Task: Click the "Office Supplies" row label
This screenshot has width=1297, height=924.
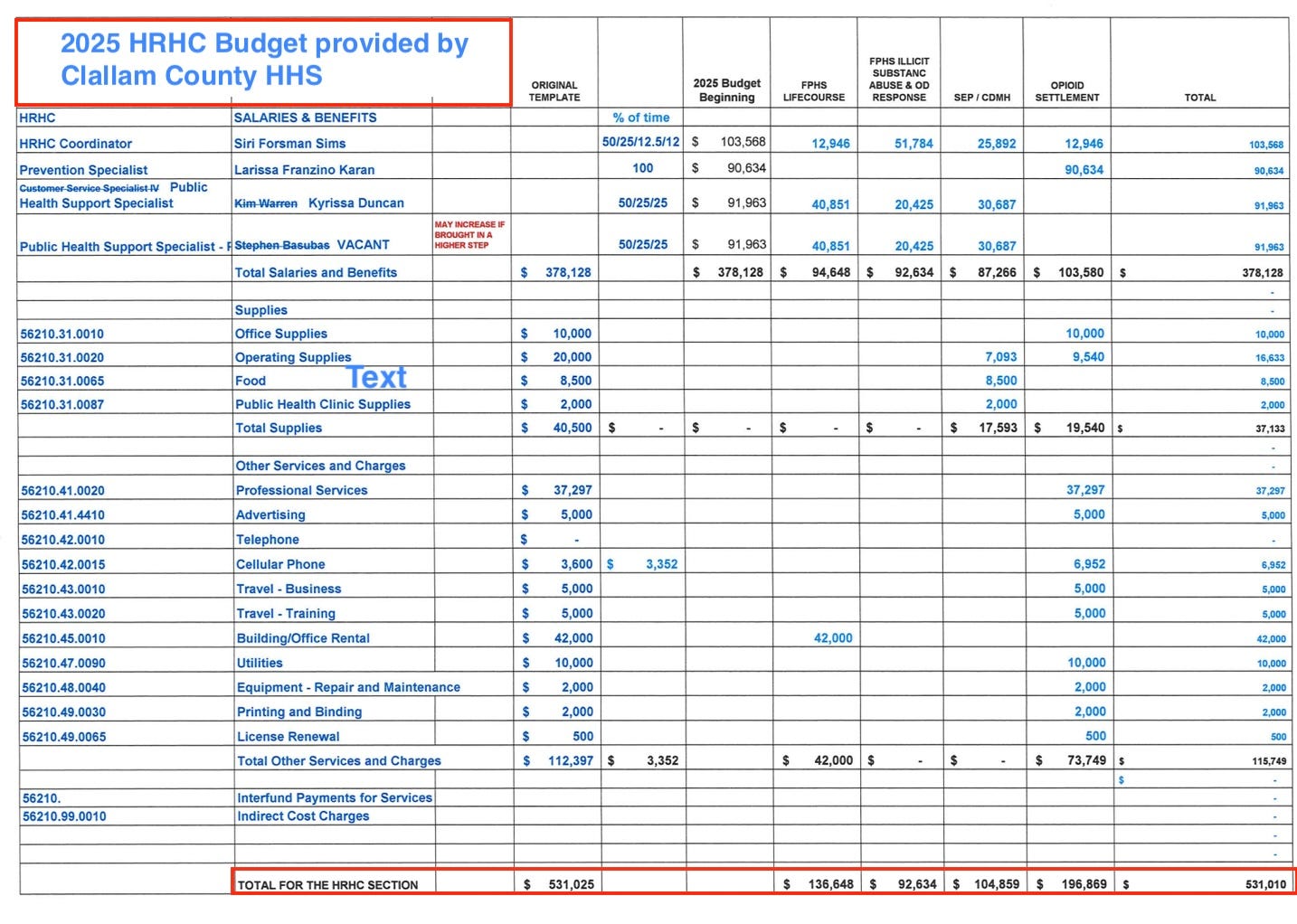Action: click(281, 334)
